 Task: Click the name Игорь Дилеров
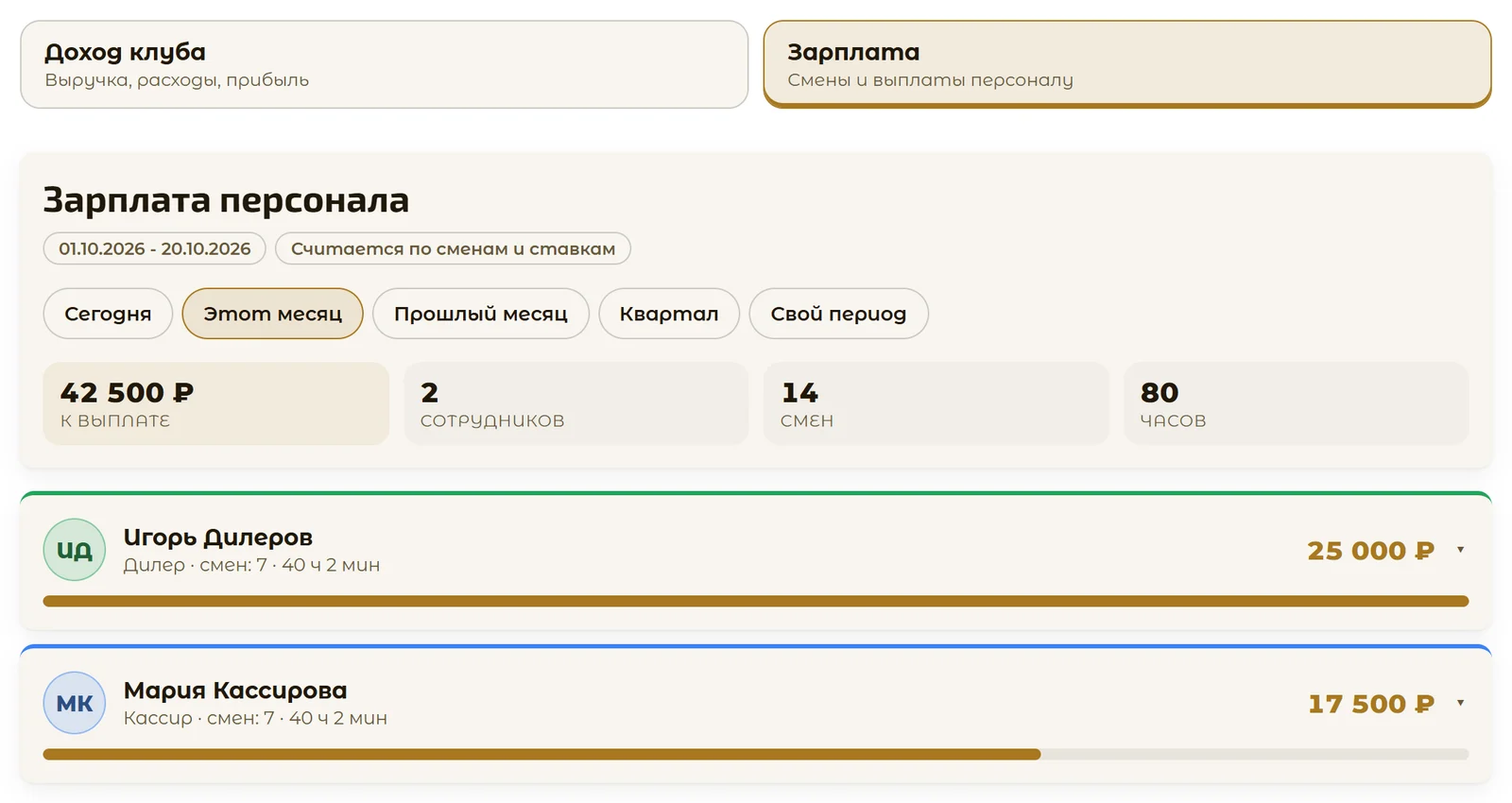tap(218, 538)
